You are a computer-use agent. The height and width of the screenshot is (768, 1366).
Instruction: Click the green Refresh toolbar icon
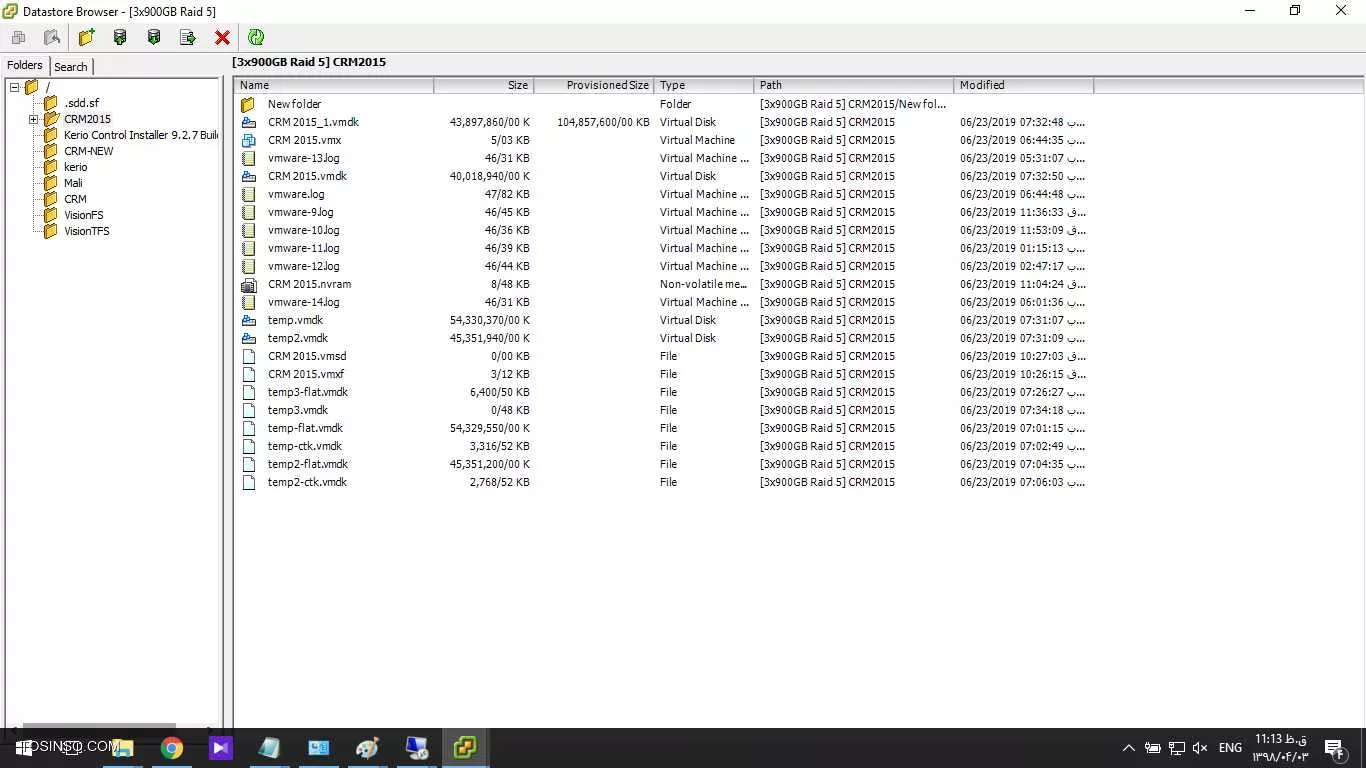tap(256, 37)
